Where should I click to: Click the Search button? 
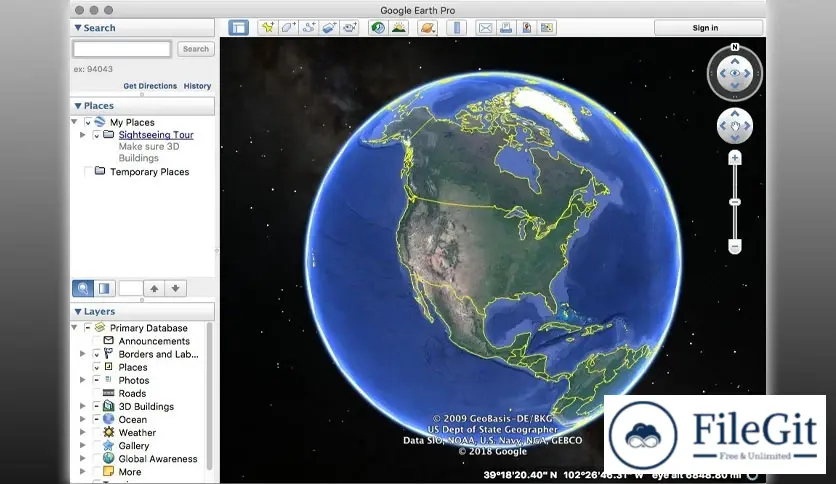[x=196, y=49]
